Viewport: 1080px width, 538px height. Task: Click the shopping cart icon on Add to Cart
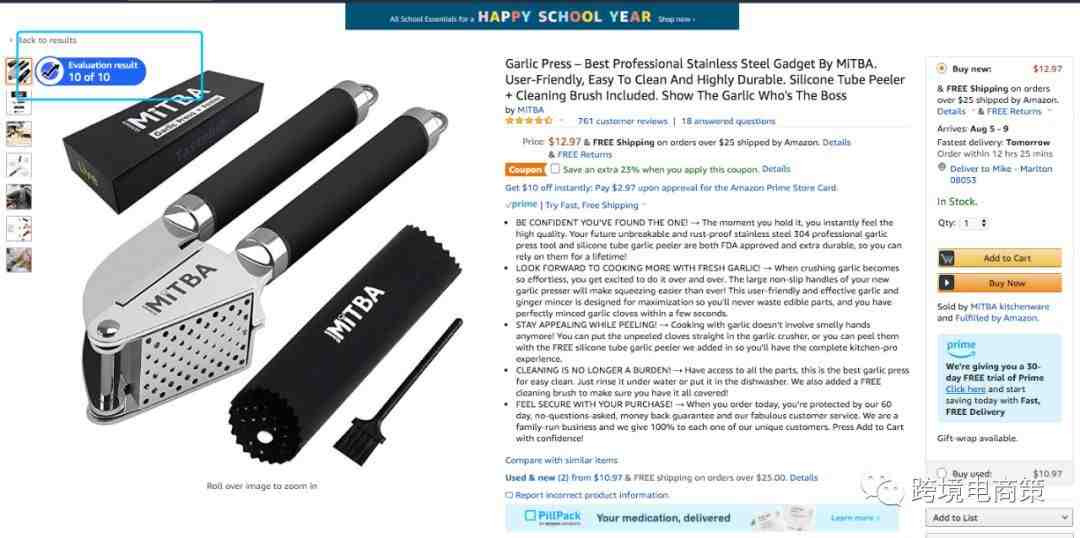click(948, 258)
